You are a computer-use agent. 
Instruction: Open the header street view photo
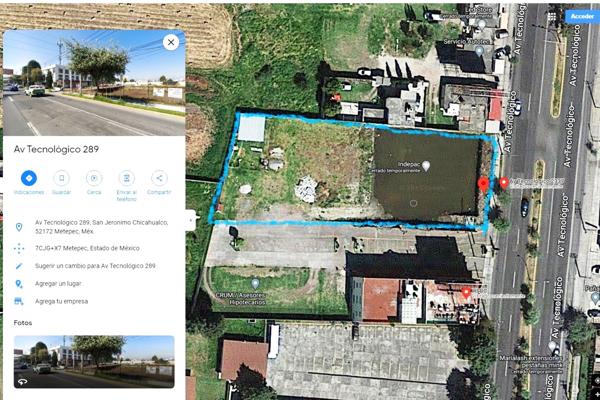pyautogui.click(x=94, y=83)
